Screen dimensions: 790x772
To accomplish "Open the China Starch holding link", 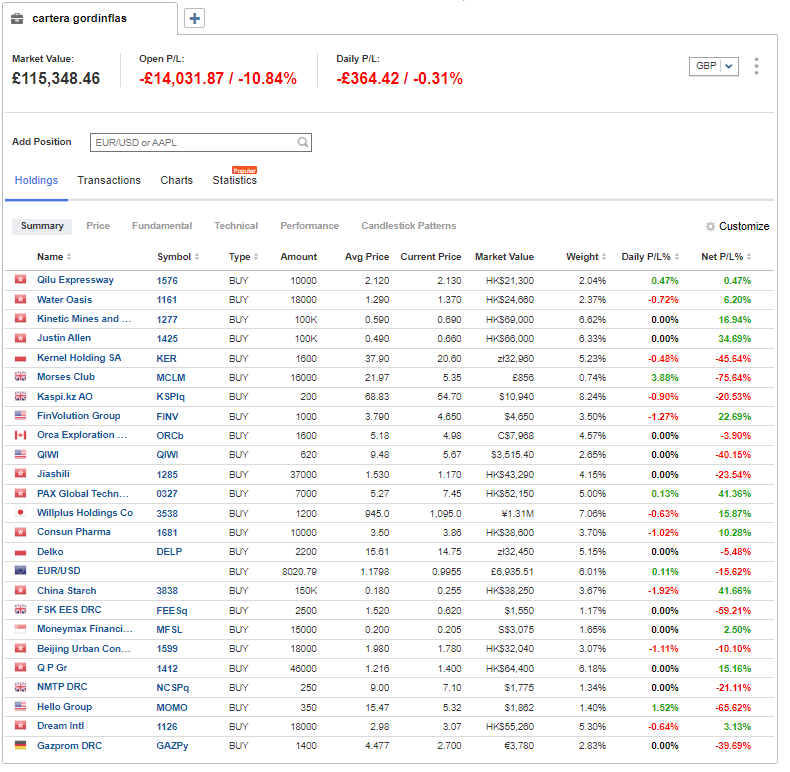I will click(x=67, y=591).
